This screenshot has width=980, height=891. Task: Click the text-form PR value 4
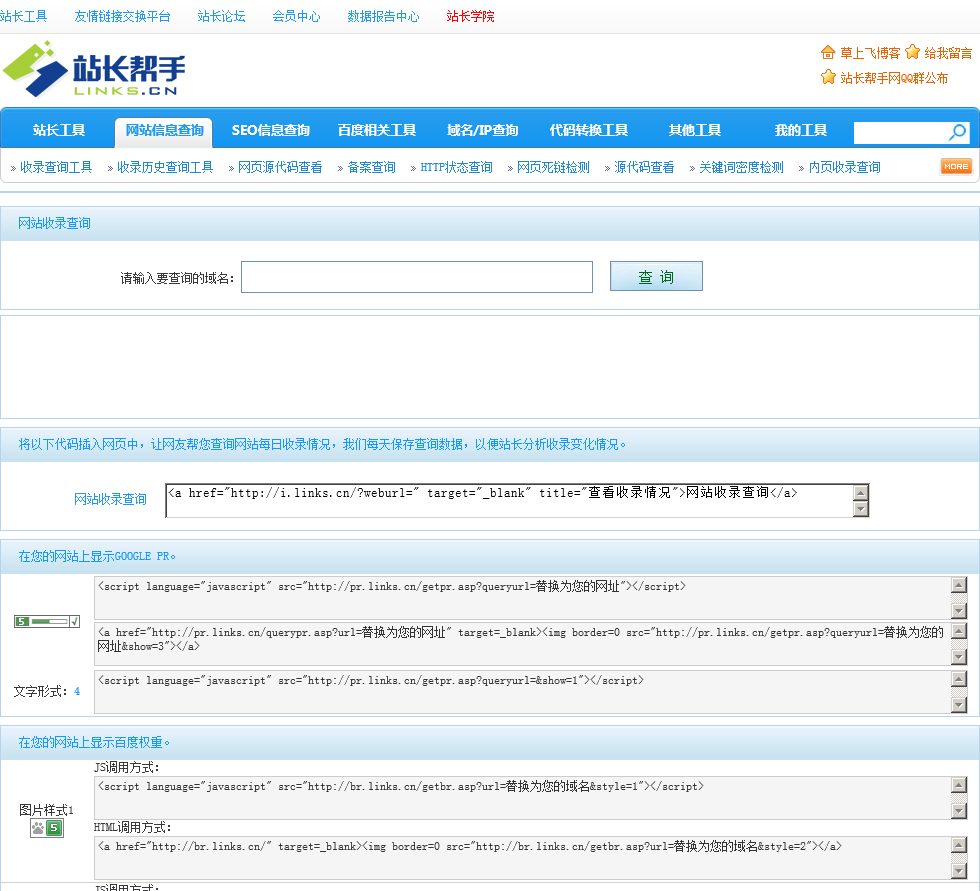point(77,691)
